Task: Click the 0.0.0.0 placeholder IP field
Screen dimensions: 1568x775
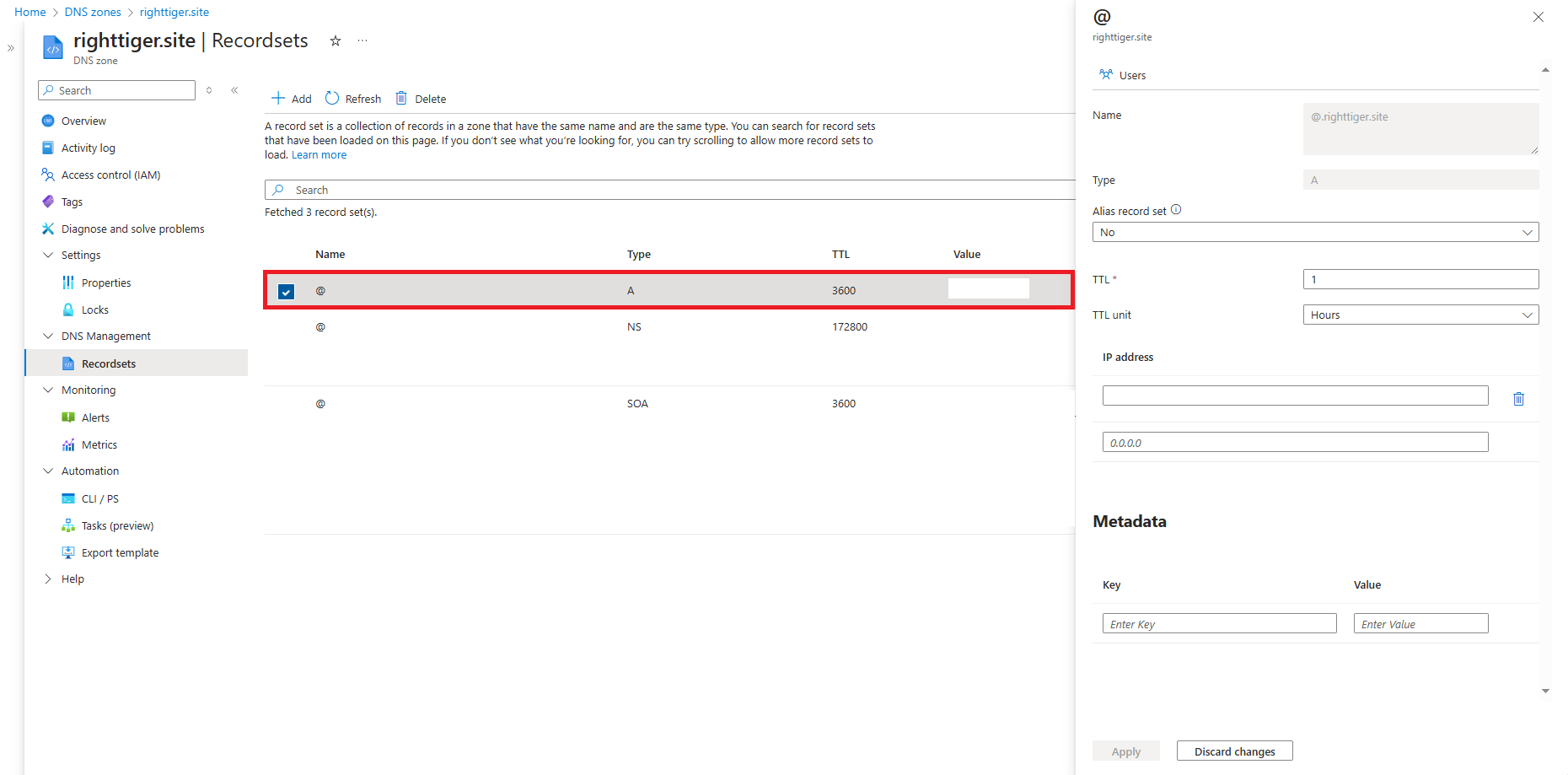Action: tap(1295, 442)
